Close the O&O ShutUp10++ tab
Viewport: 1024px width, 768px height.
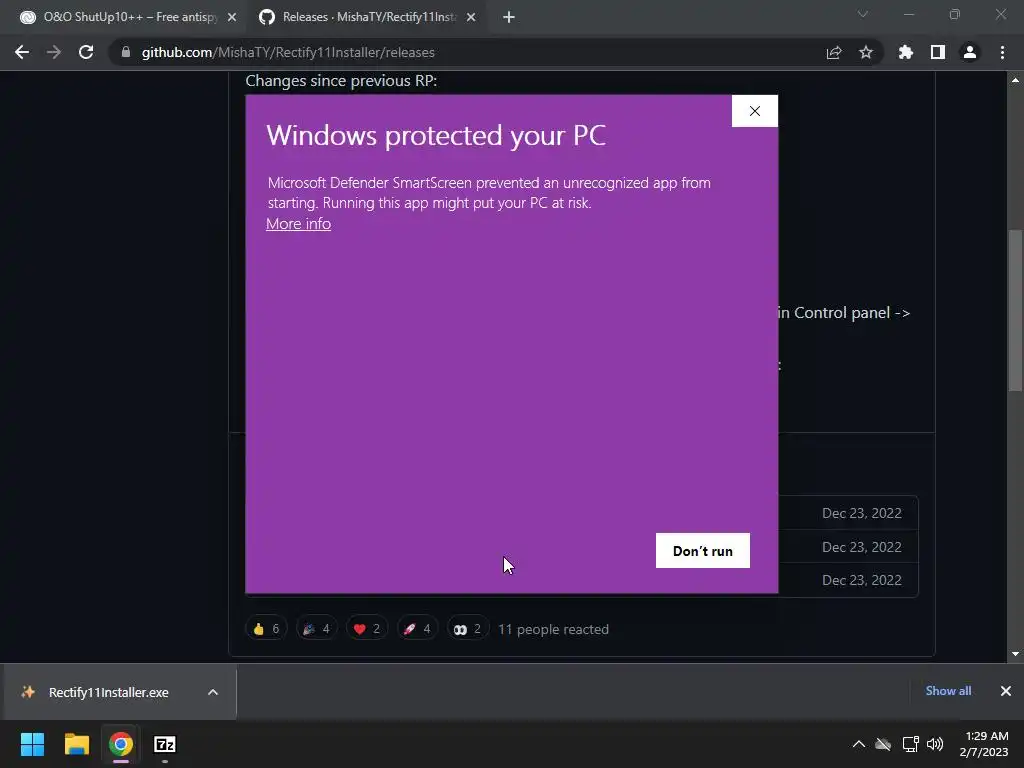click(232, 17)
